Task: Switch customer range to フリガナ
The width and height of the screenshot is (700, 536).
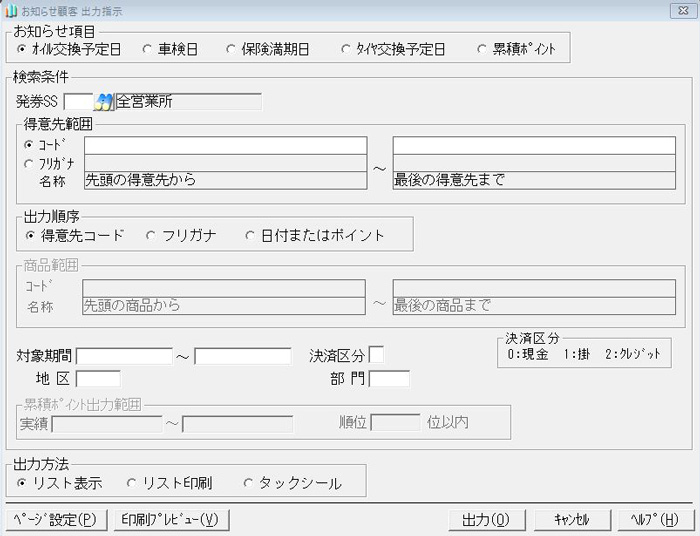Action: 28,163
